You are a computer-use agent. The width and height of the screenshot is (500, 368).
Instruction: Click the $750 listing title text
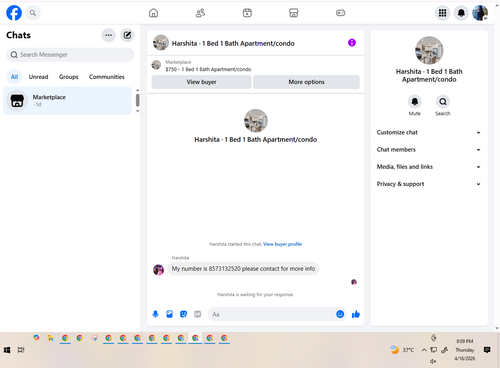point(208,69)
